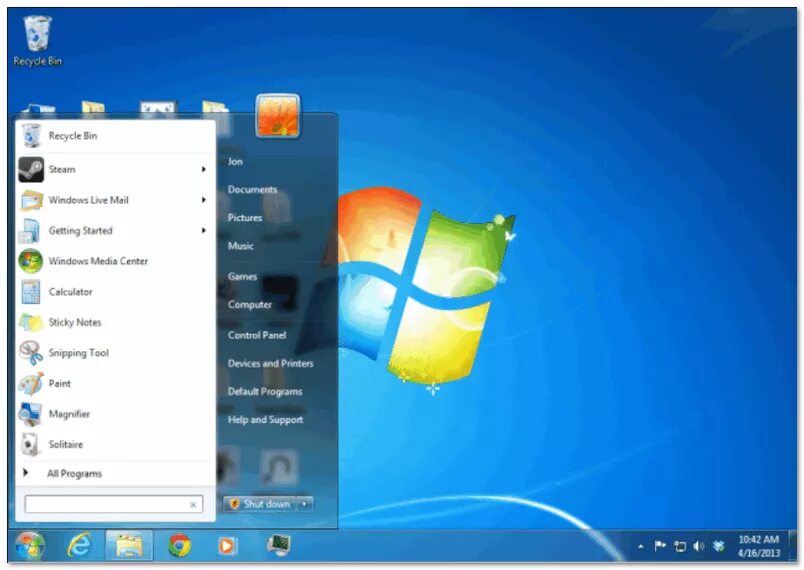
Task: Click the volume speaker tray icon
Action: [699, 546]
